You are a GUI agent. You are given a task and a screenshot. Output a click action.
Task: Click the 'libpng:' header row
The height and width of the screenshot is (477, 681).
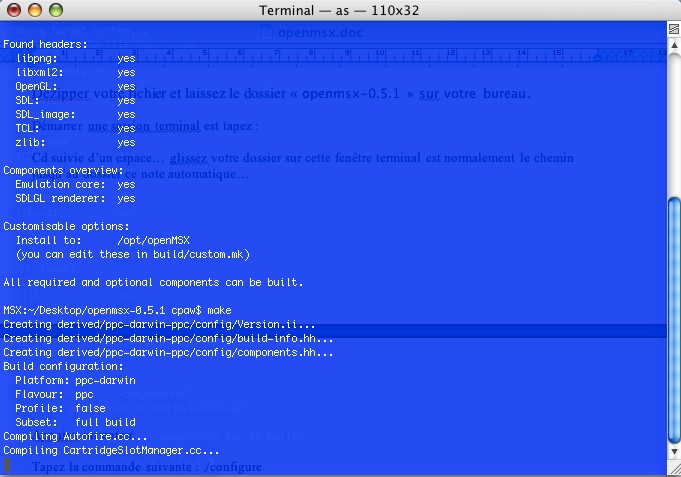coord(76,58)
